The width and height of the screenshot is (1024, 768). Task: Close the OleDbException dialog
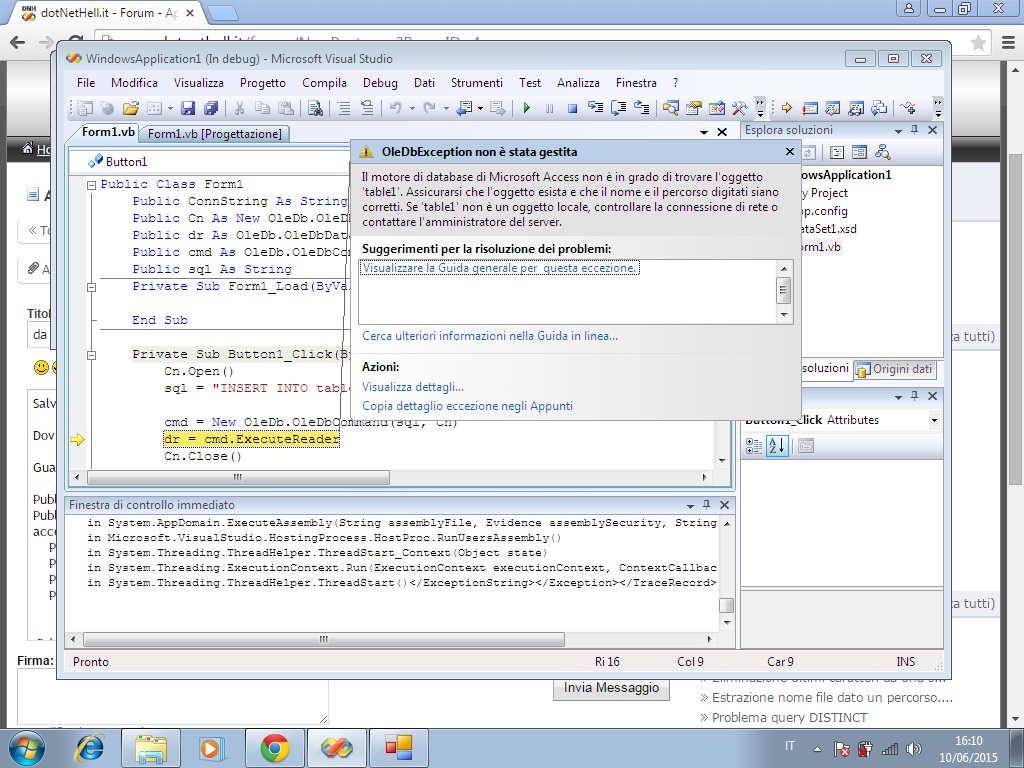tap(790, 152)
